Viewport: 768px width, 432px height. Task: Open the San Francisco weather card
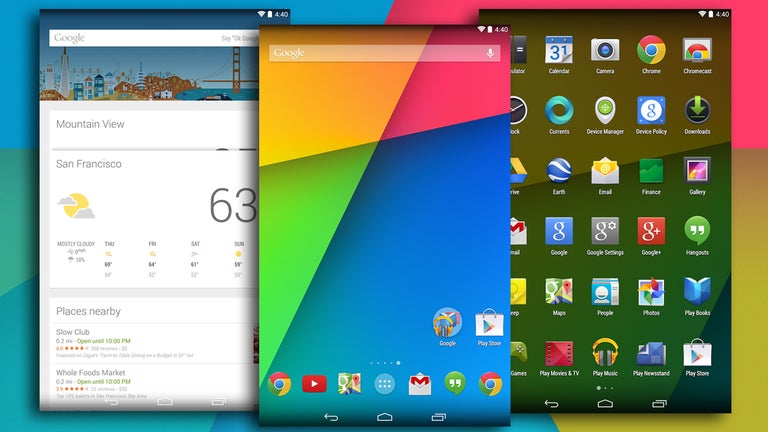click(154, 219)
